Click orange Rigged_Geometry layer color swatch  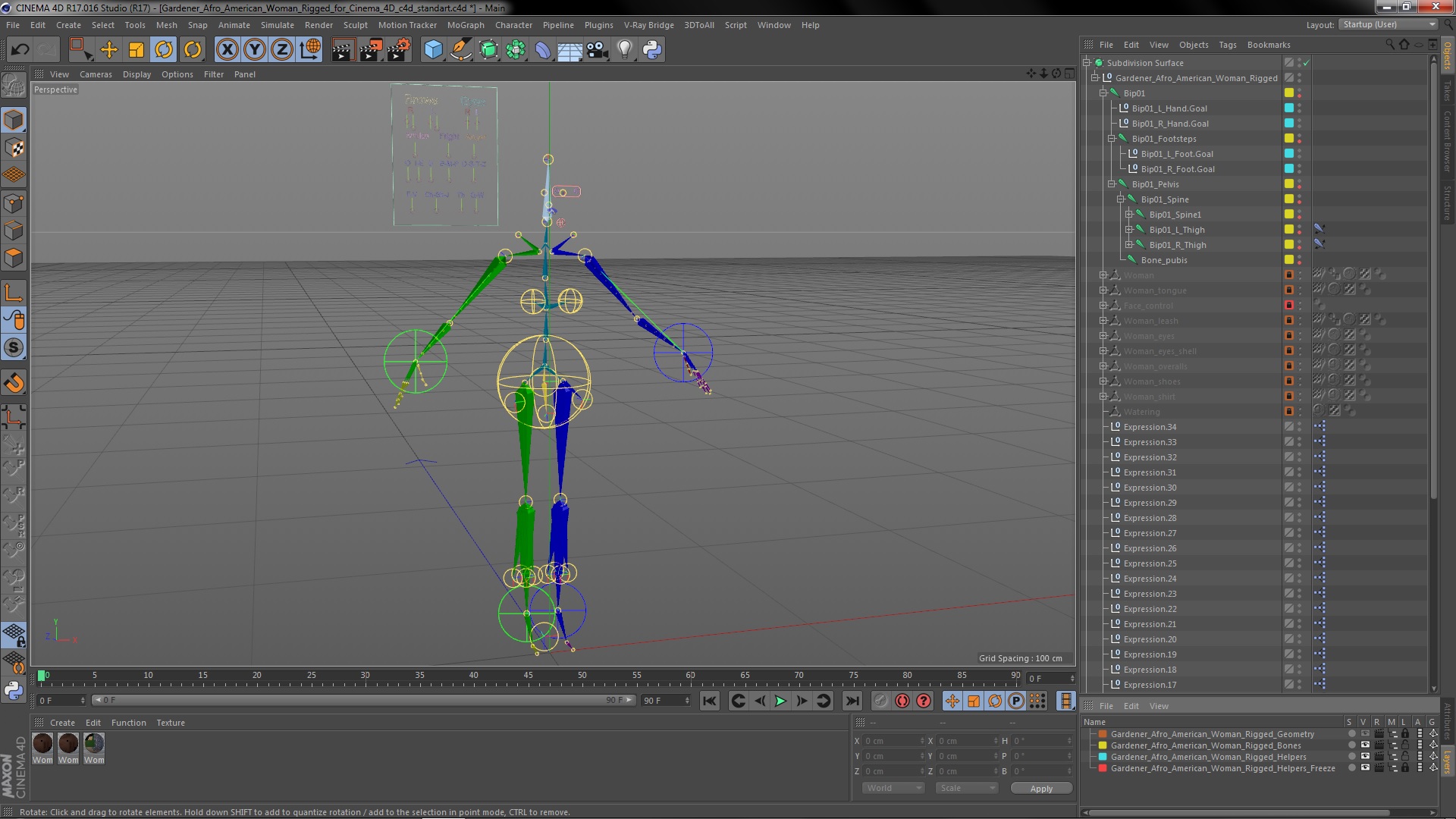(x=1103, y=734)
